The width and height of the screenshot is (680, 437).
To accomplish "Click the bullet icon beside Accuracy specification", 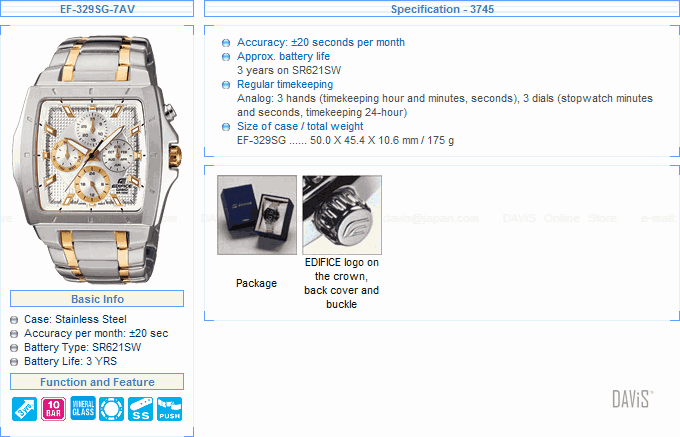I will point(226,43).
